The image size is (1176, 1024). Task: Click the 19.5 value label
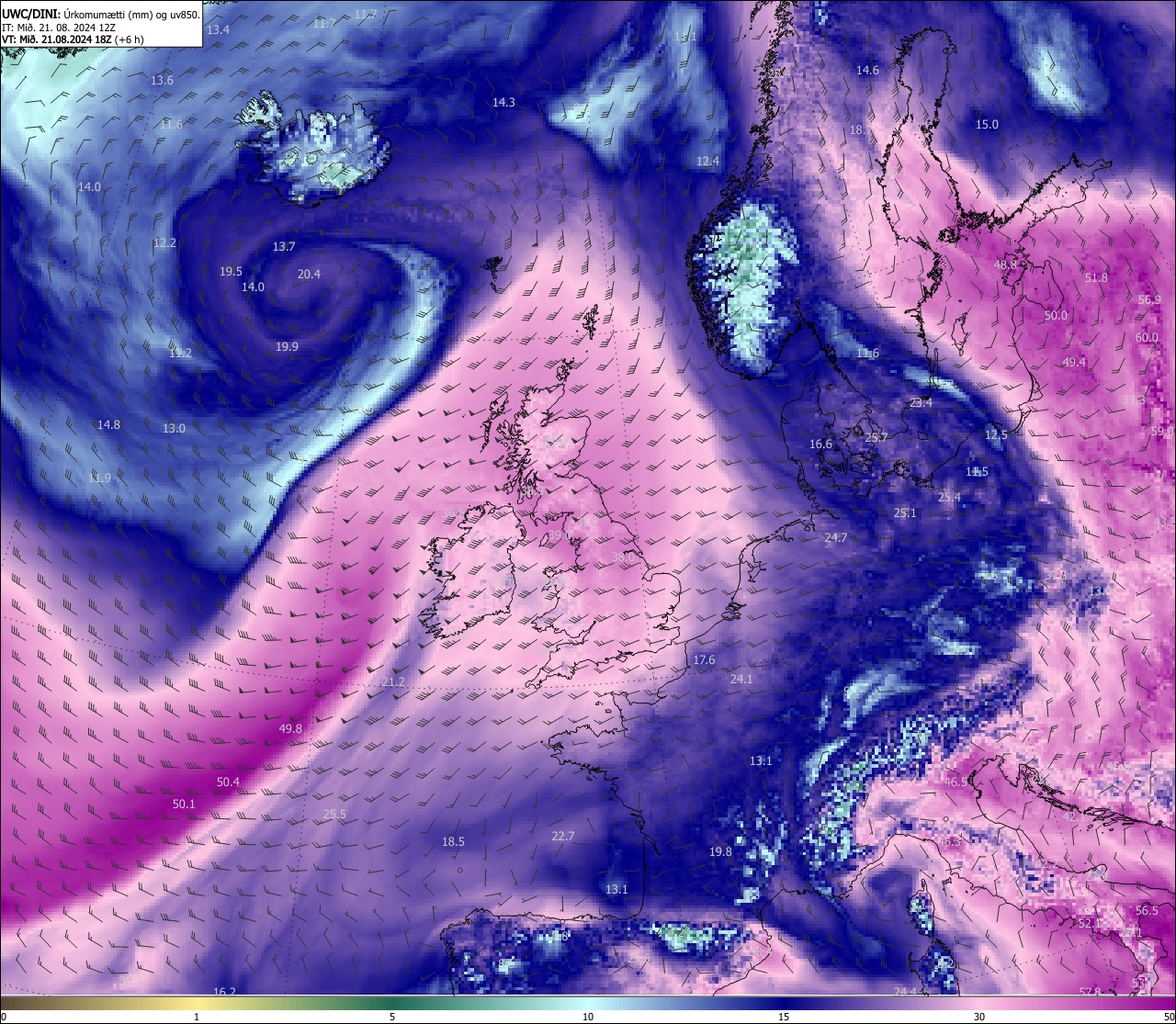point(231,271)
